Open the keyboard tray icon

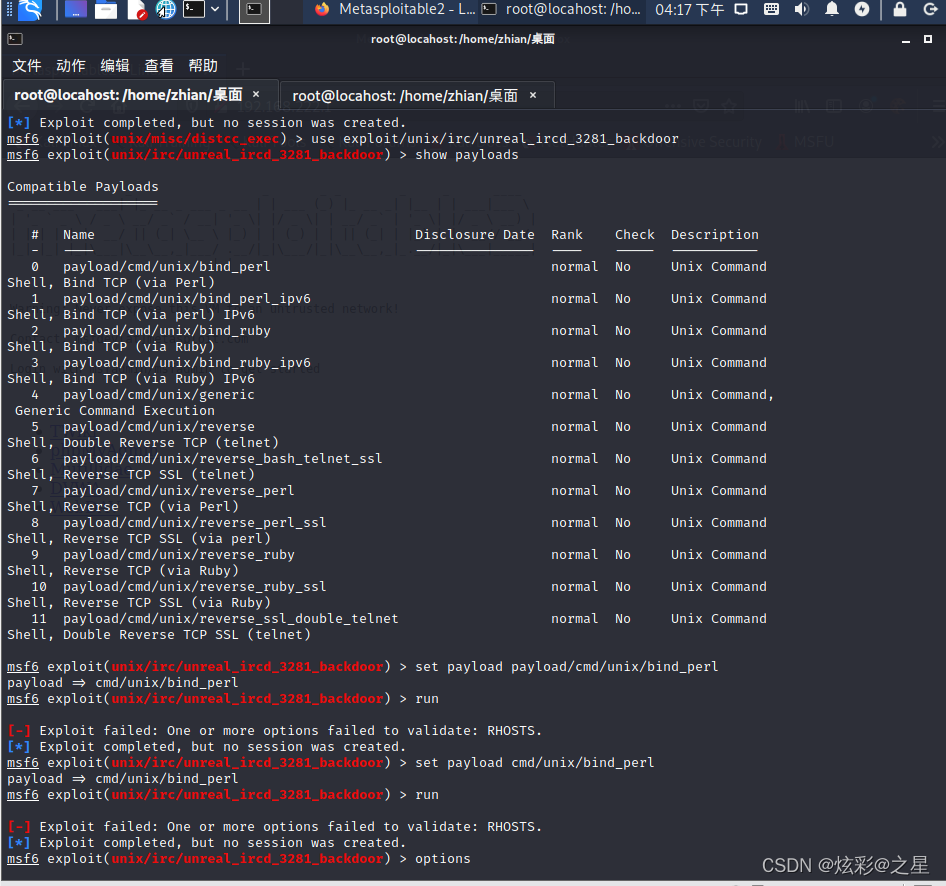click(771, 9)
